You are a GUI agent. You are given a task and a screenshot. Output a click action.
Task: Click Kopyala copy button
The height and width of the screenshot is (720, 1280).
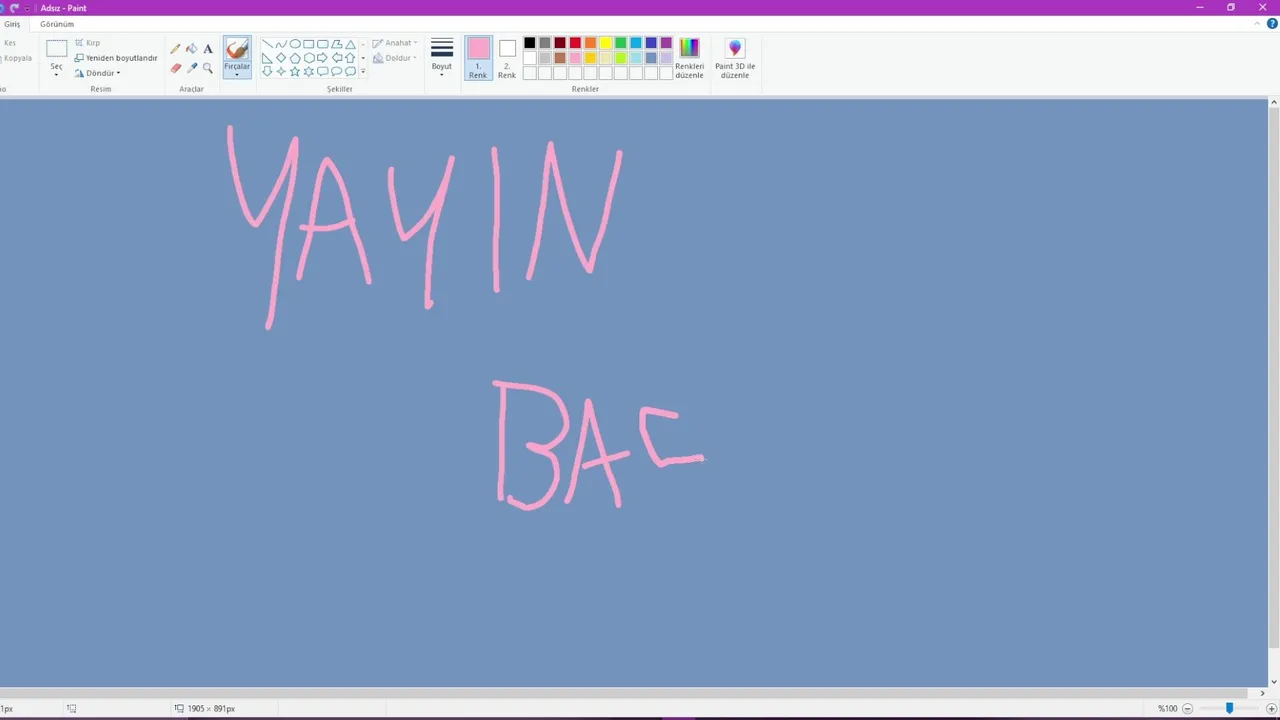[x=18, y=58]
